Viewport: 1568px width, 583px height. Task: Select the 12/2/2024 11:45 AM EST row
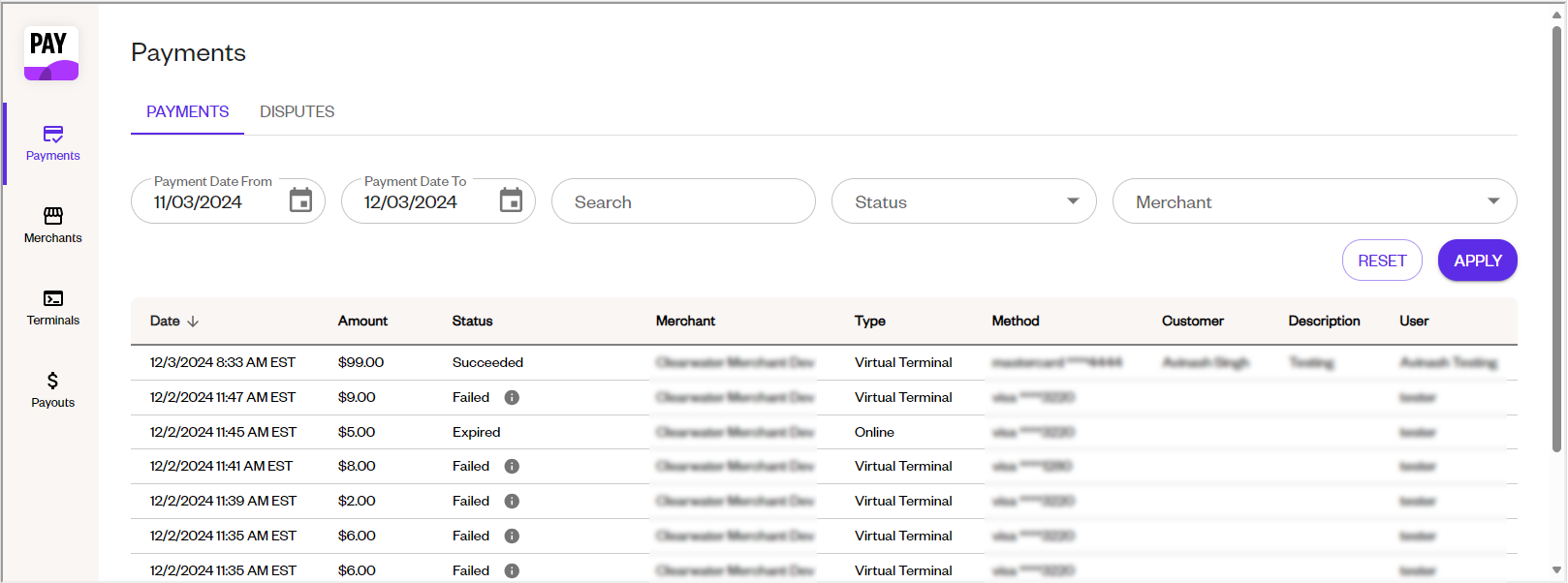point(824,432)
